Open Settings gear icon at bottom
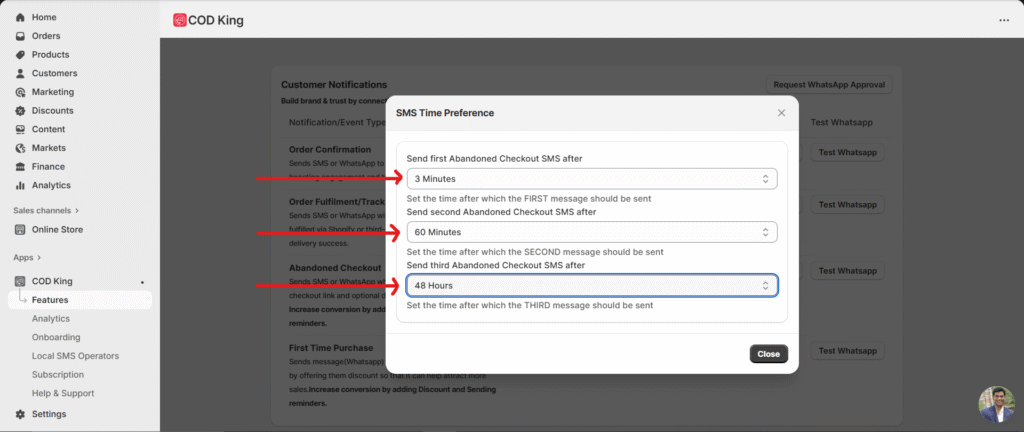This screenshot has height=432, width=1024. (x=21, y=414)
